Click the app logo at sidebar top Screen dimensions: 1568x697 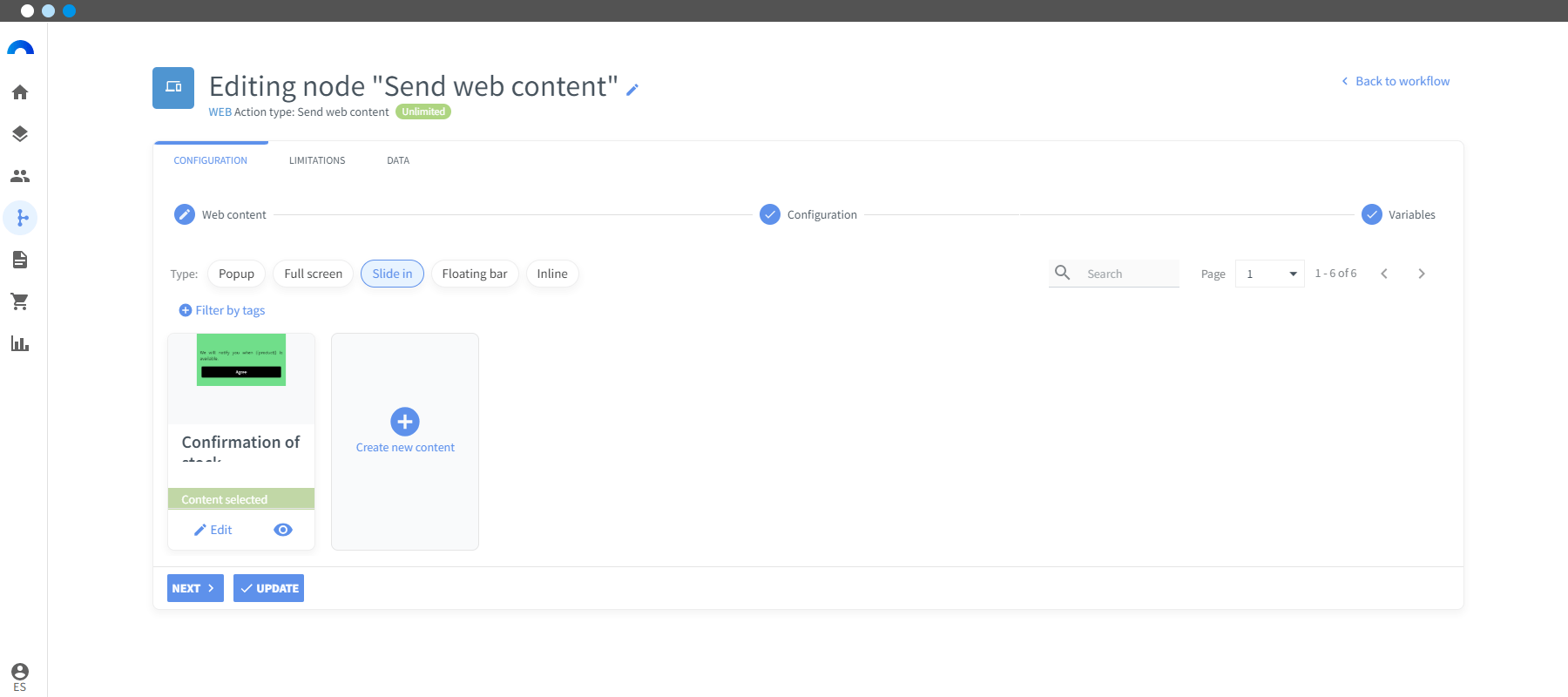tap(20, 48)
